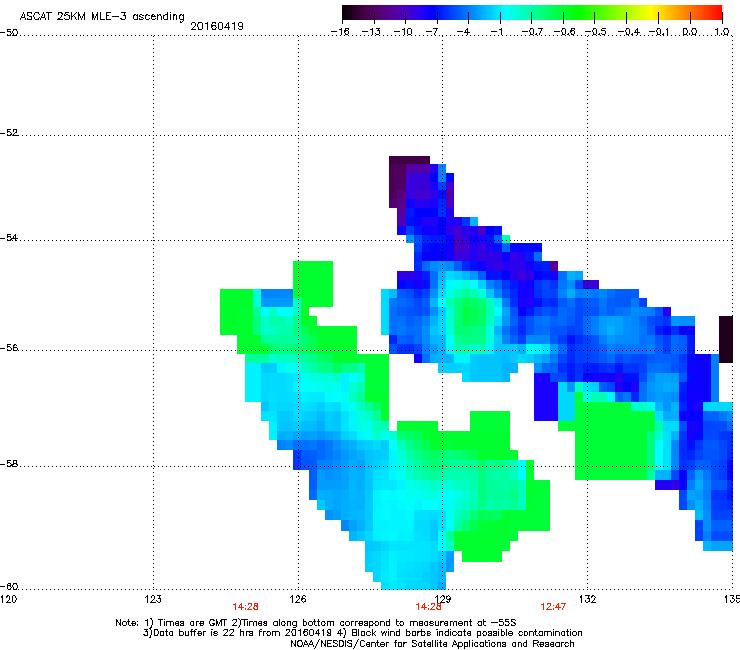Click the -0.6 color scale label
Screen dimensions: 740x650
click(x=564, y=32)
